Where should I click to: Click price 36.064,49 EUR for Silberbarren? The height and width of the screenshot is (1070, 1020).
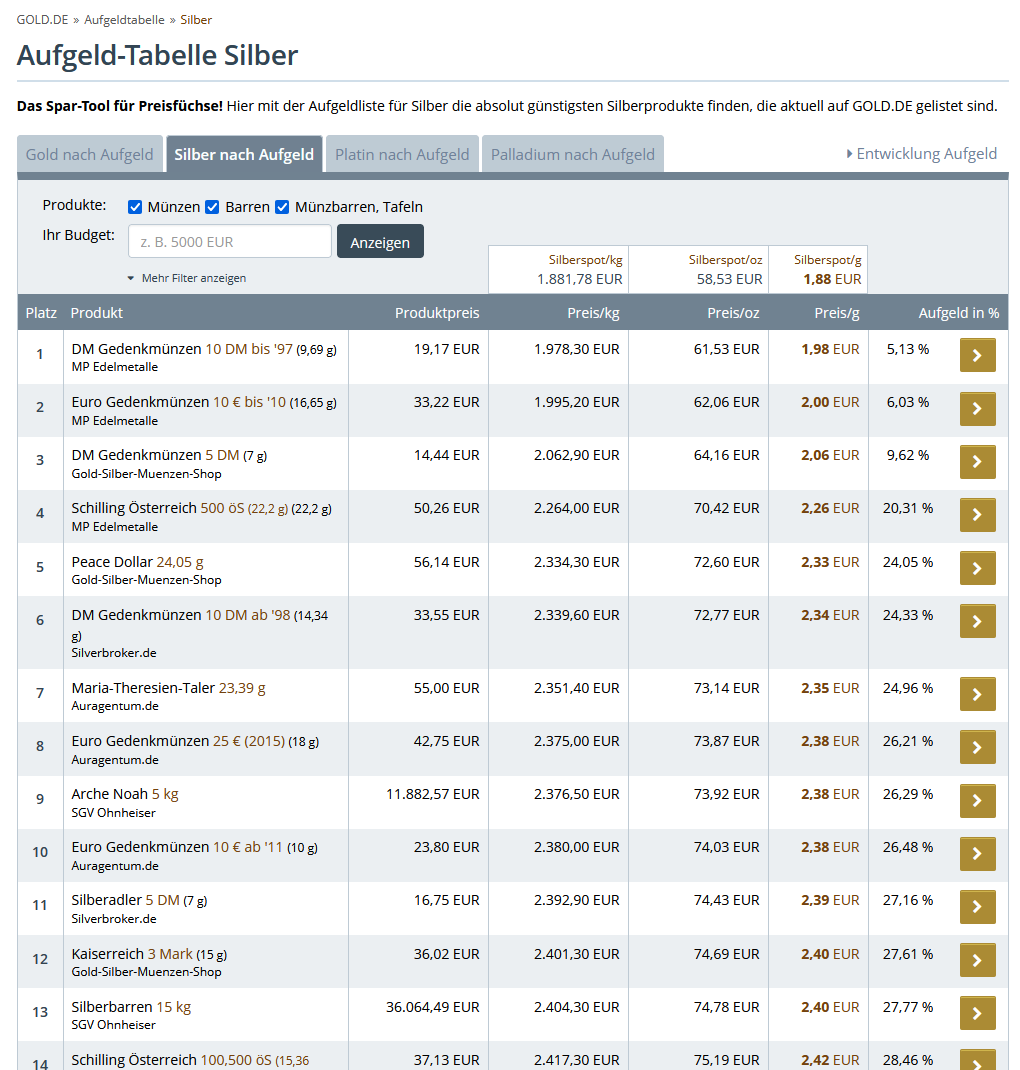pos(433,1007)
